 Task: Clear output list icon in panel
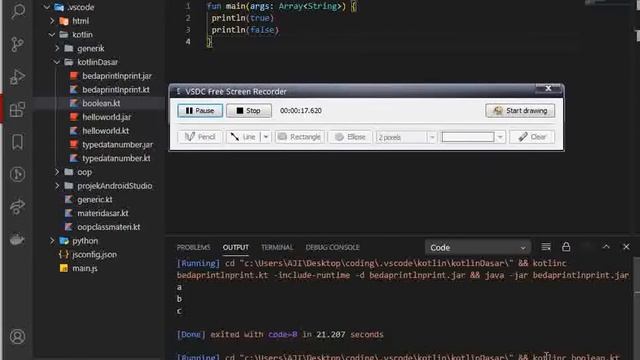(546, 247)
